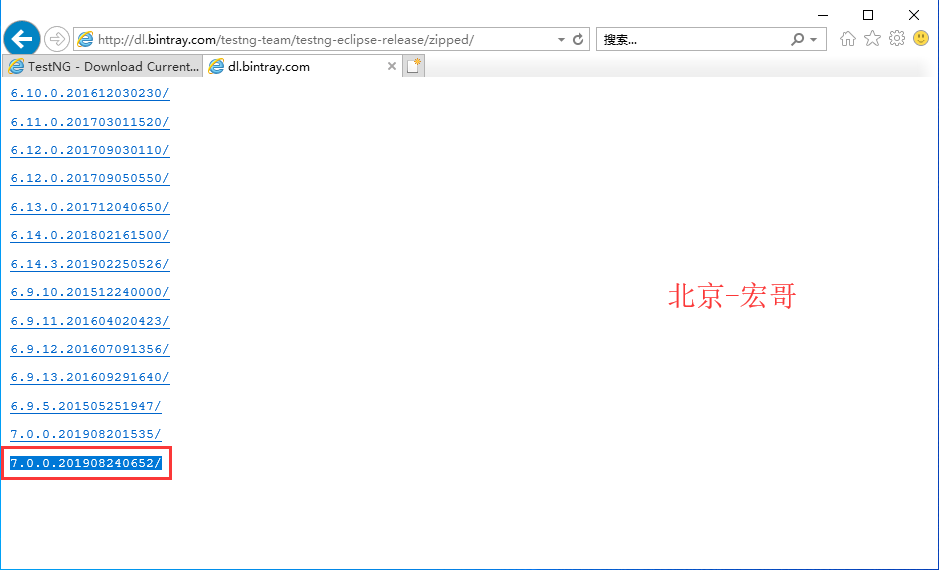Open Favorites with the star icon
The width and height of the screenshot is (939, 570).
[873, 39]
